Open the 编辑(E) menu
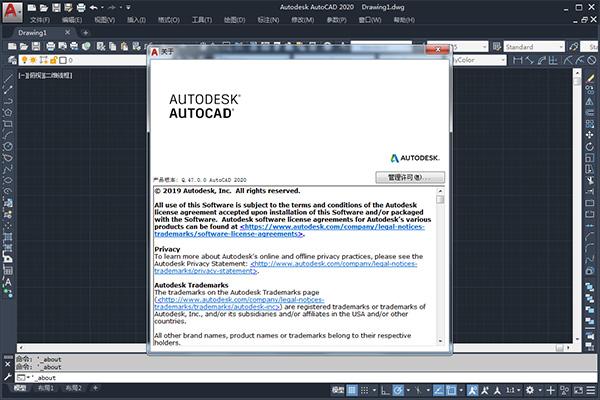The height and width of the screenshot is (400, 600). pos(72,20)
